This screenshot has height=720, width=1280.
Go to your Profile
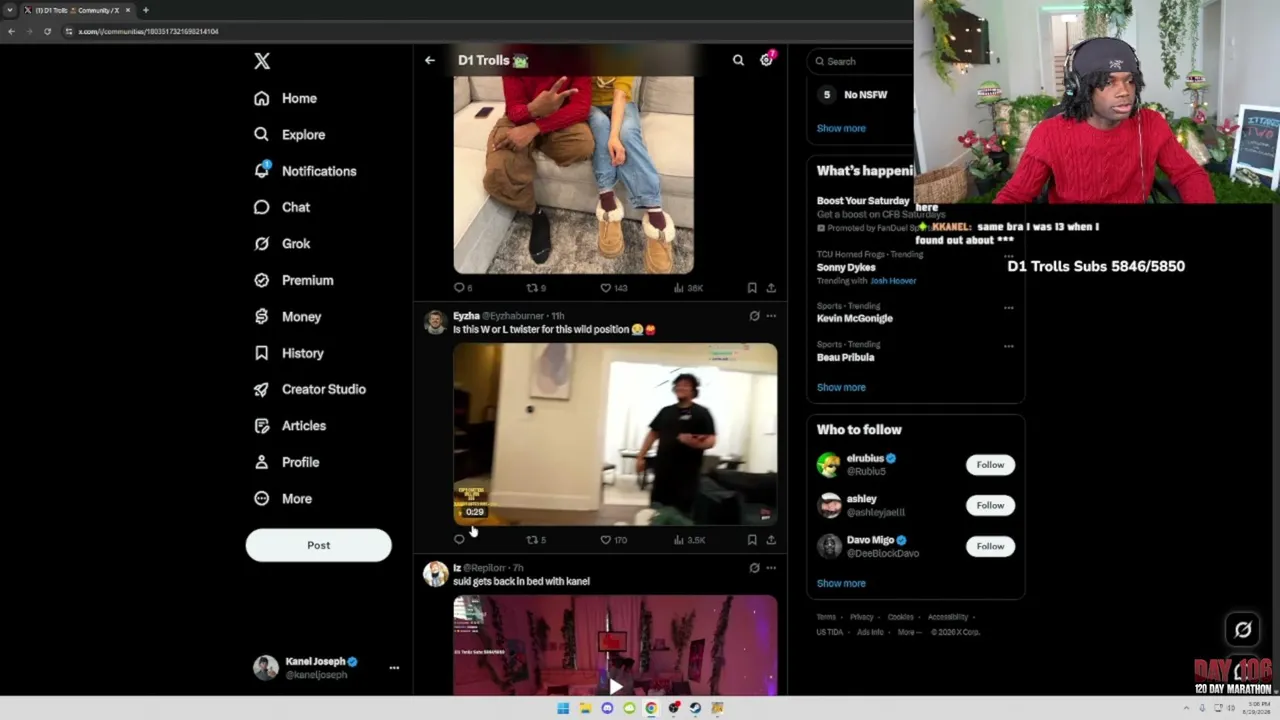click(x=287, y=462)
